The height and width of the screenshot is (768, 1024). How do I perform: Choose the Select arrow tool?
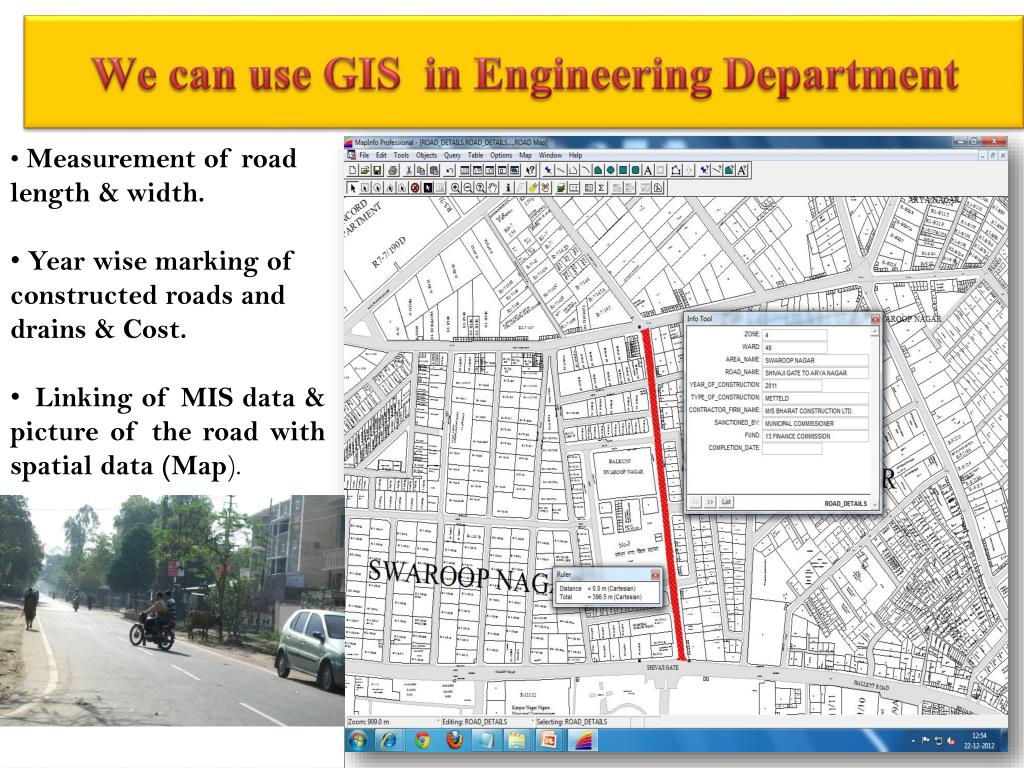click(x=353, y=188)
